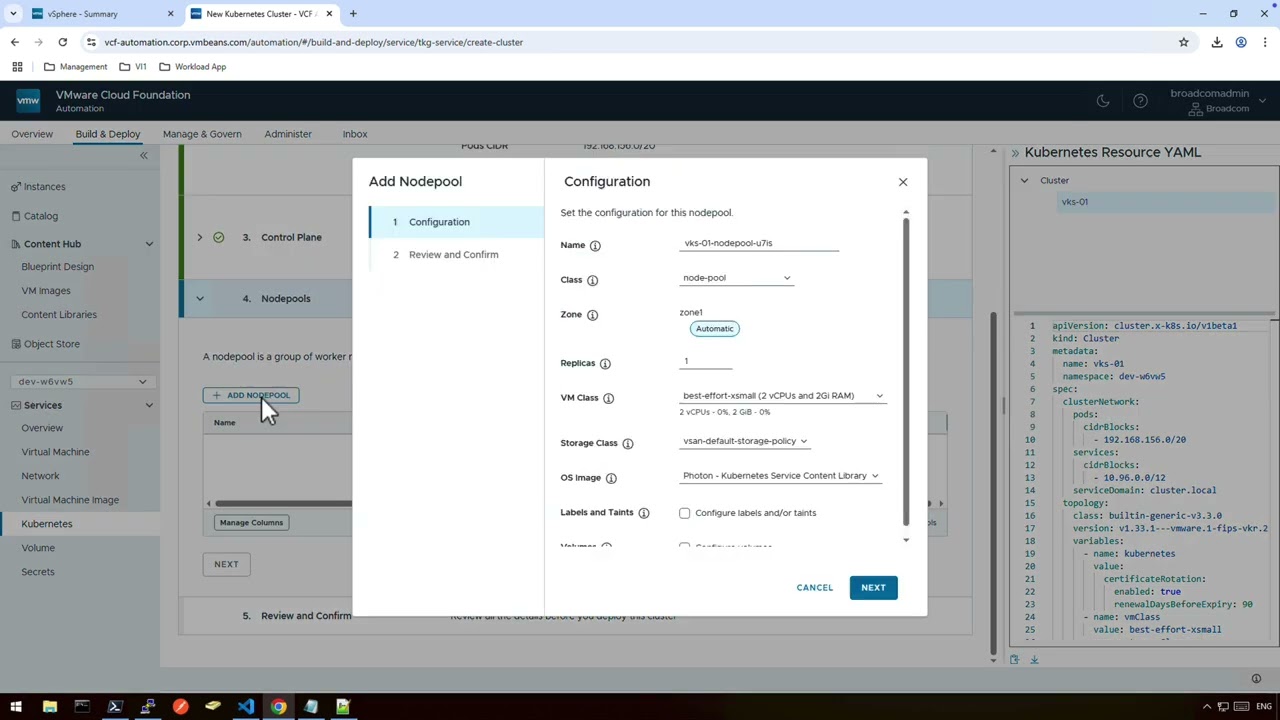Image resolution: width=1280 pixels, height=720 pixels.
Task: Open the VM Class dropdown
Action: 782,396
